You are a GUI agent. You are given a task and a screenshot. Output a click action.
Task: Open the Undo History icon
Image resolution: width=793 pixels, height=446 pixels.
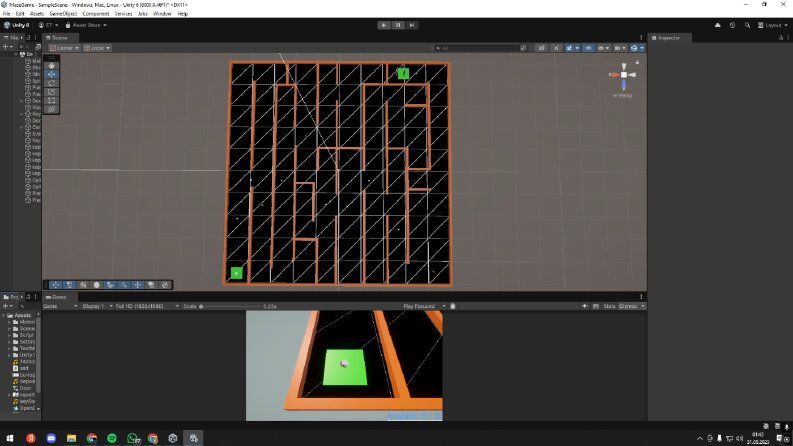click(x=732, y=25)
